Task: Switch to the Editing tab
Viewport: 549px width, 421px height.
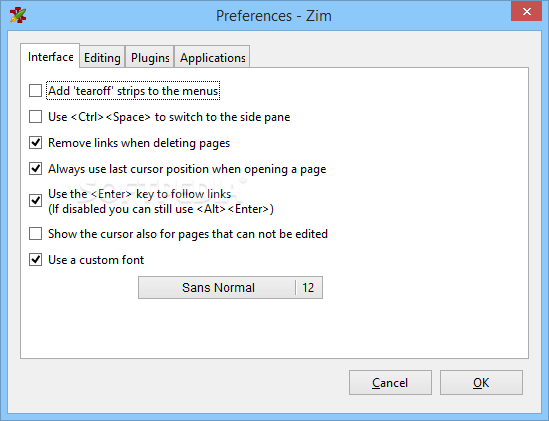Action: click(102, 57)
